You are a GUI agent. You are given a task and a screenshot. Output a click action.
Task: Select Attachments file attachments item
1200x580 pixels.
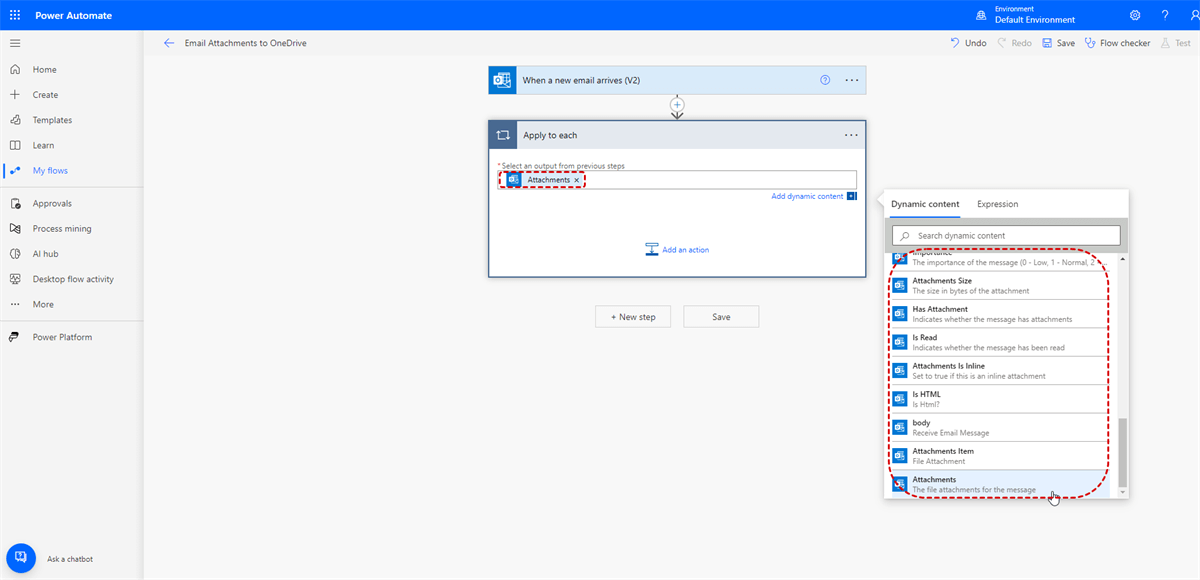pos(1000,484)
